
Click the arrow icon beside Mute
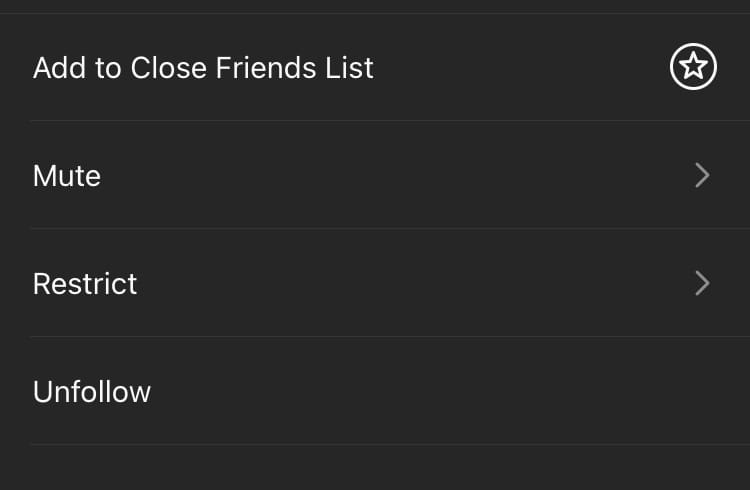click(702, 176)
